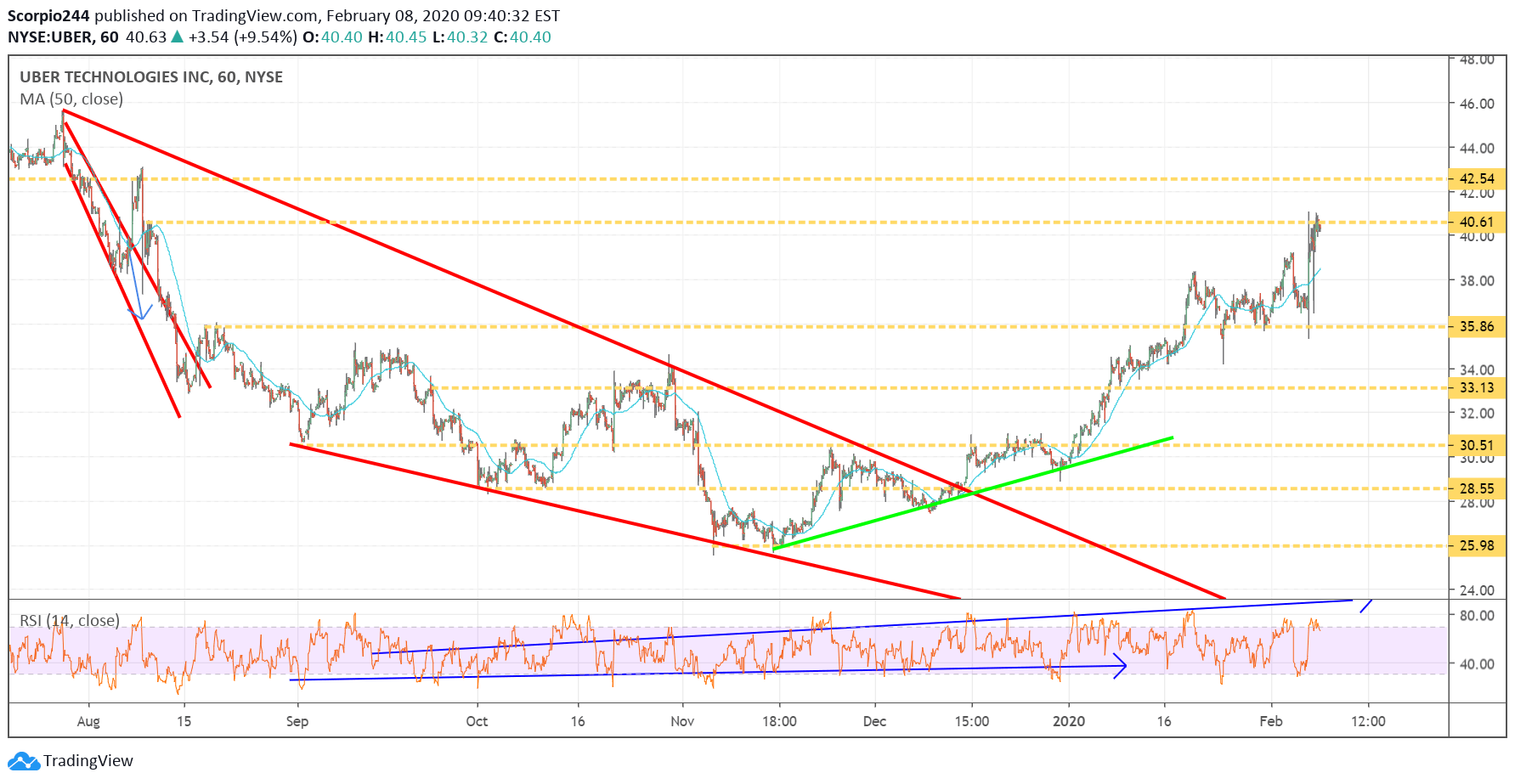
Task: Click the +3.54 (+9.54%) change value
Action: click(x=243, y=37)
